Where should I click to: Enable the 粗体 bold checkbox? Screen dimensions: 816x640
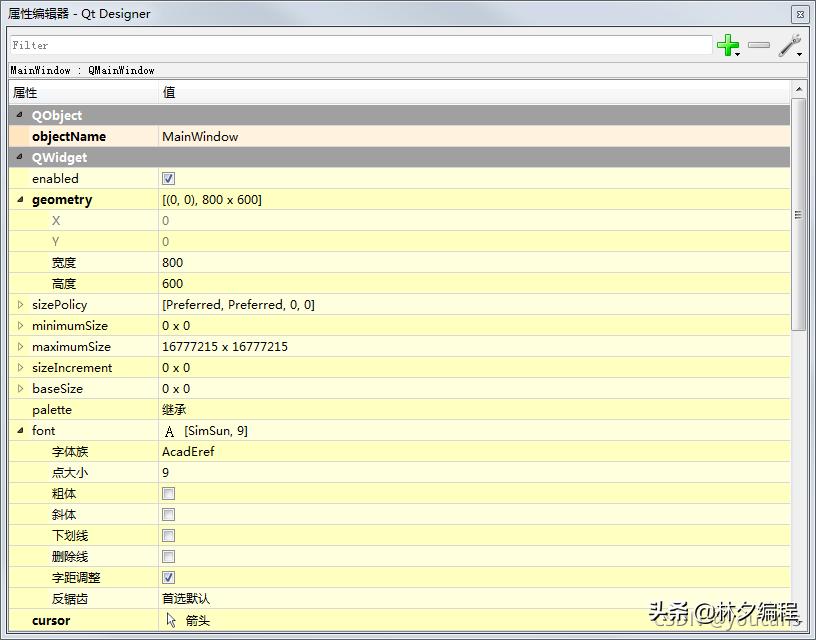point(169,494)
